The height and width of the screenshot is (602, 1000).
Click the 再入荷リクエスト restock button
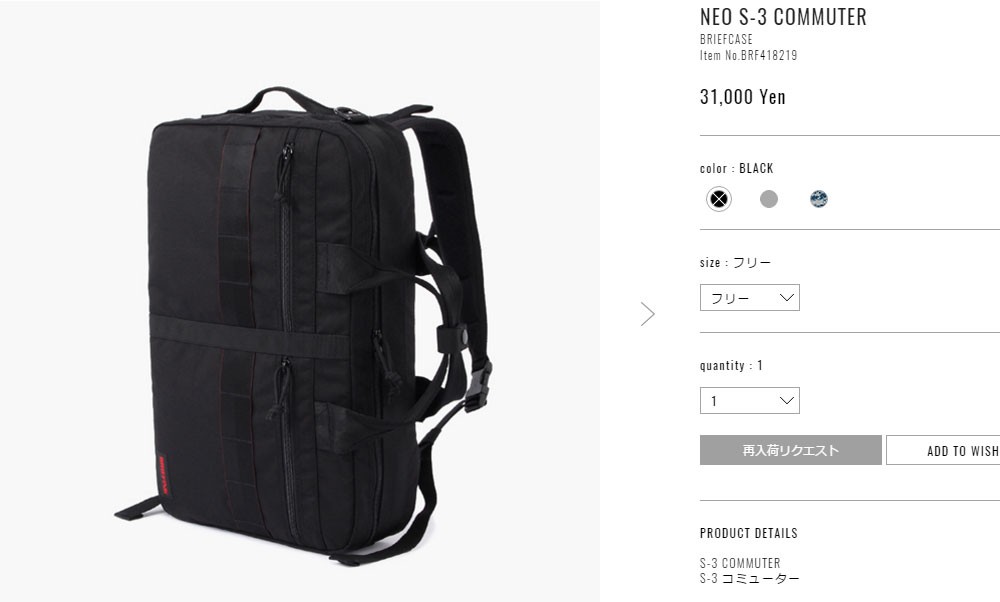tap(790, 450)
